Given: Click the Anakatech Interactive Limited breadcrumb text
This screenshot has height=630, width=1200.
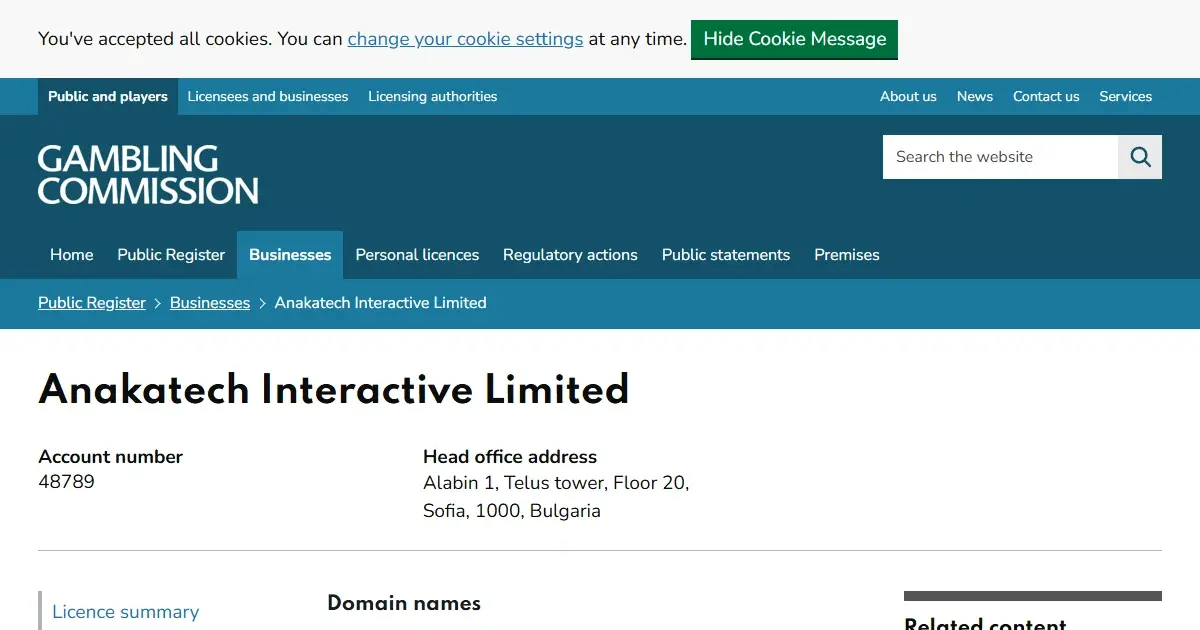Looking at the screenshot, I should coord(381,303).
